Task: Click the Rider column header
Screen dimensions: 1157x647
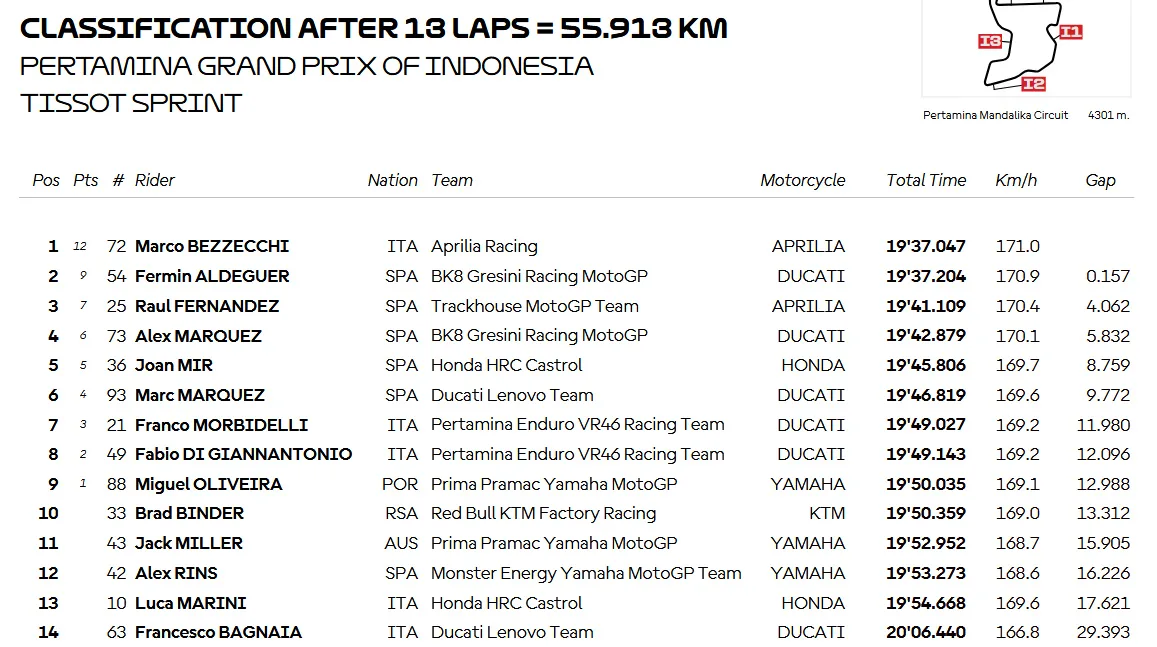Action: tap(154, 180)
